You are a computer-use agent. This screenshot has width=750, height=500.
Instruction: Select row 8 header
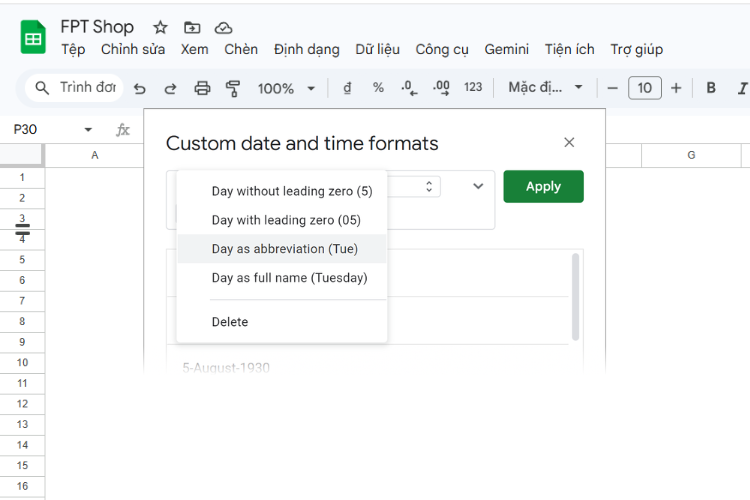click(x=22, y=322)
